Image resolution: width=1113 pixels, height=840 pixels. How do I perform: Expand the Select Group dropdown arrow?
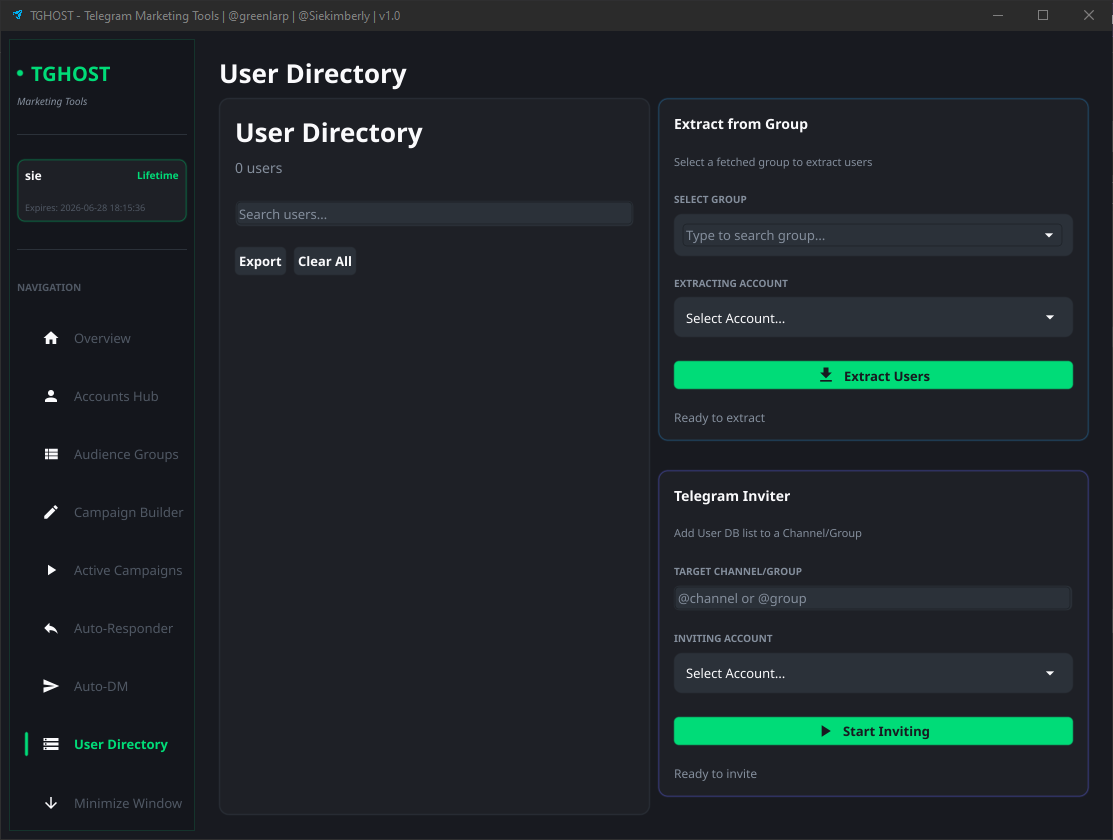tap(1048, 235)
